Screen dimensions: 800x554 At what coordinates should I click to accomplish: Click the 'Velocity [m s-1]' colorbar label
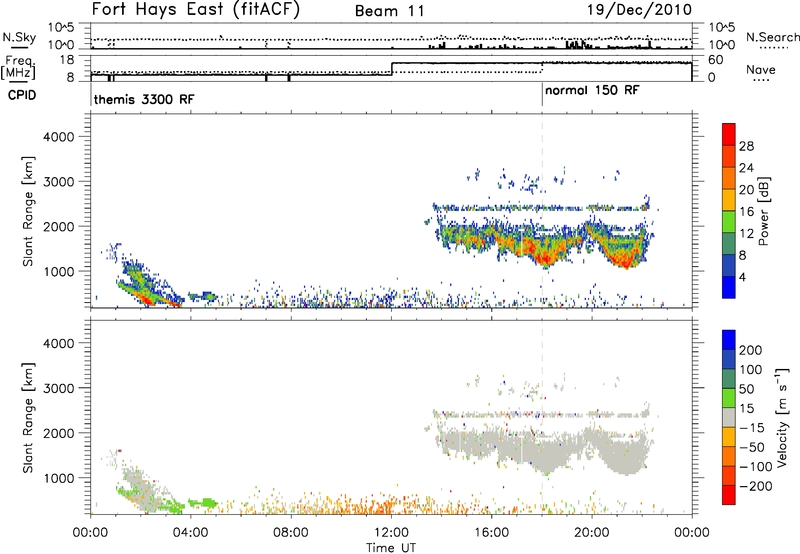click(x=781, y=417)
